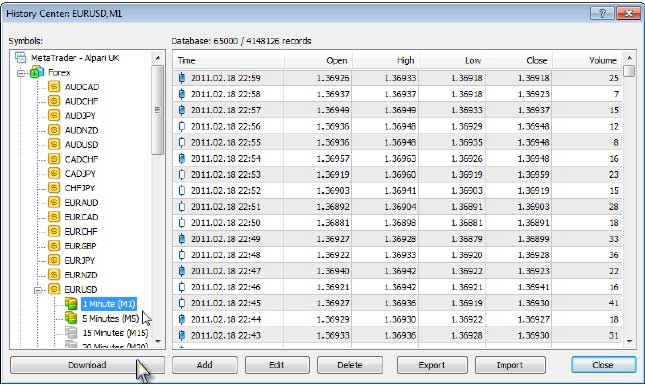Click the CHFJPY symbol coin icon
This screenshot has height=385, width=645.
pyautogui.click(x=54, y=188)
